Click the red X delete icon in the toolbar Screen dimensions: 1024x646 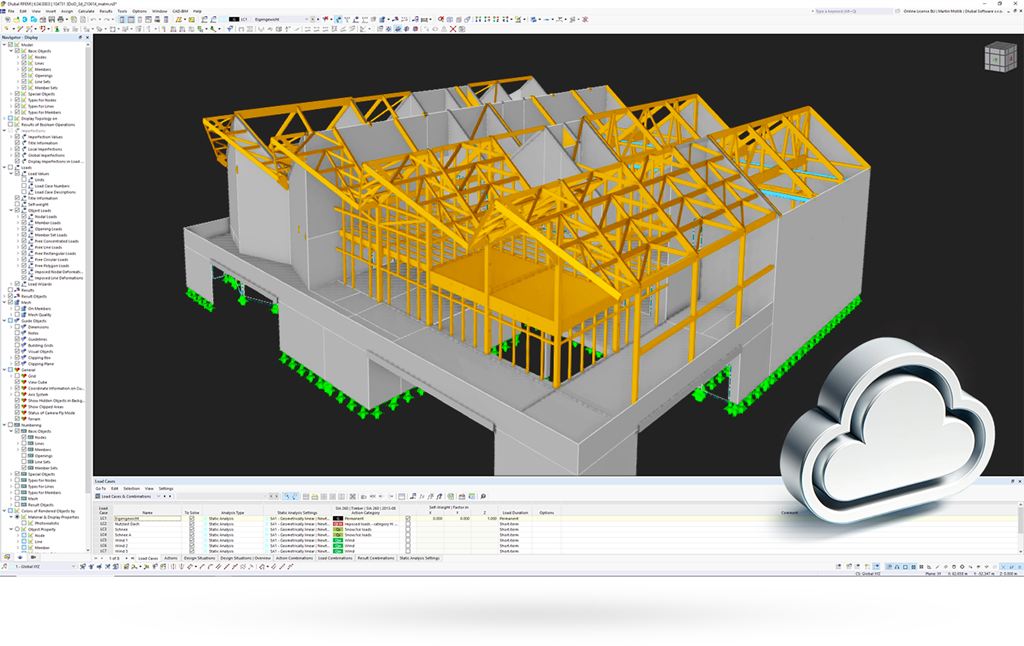453,29
